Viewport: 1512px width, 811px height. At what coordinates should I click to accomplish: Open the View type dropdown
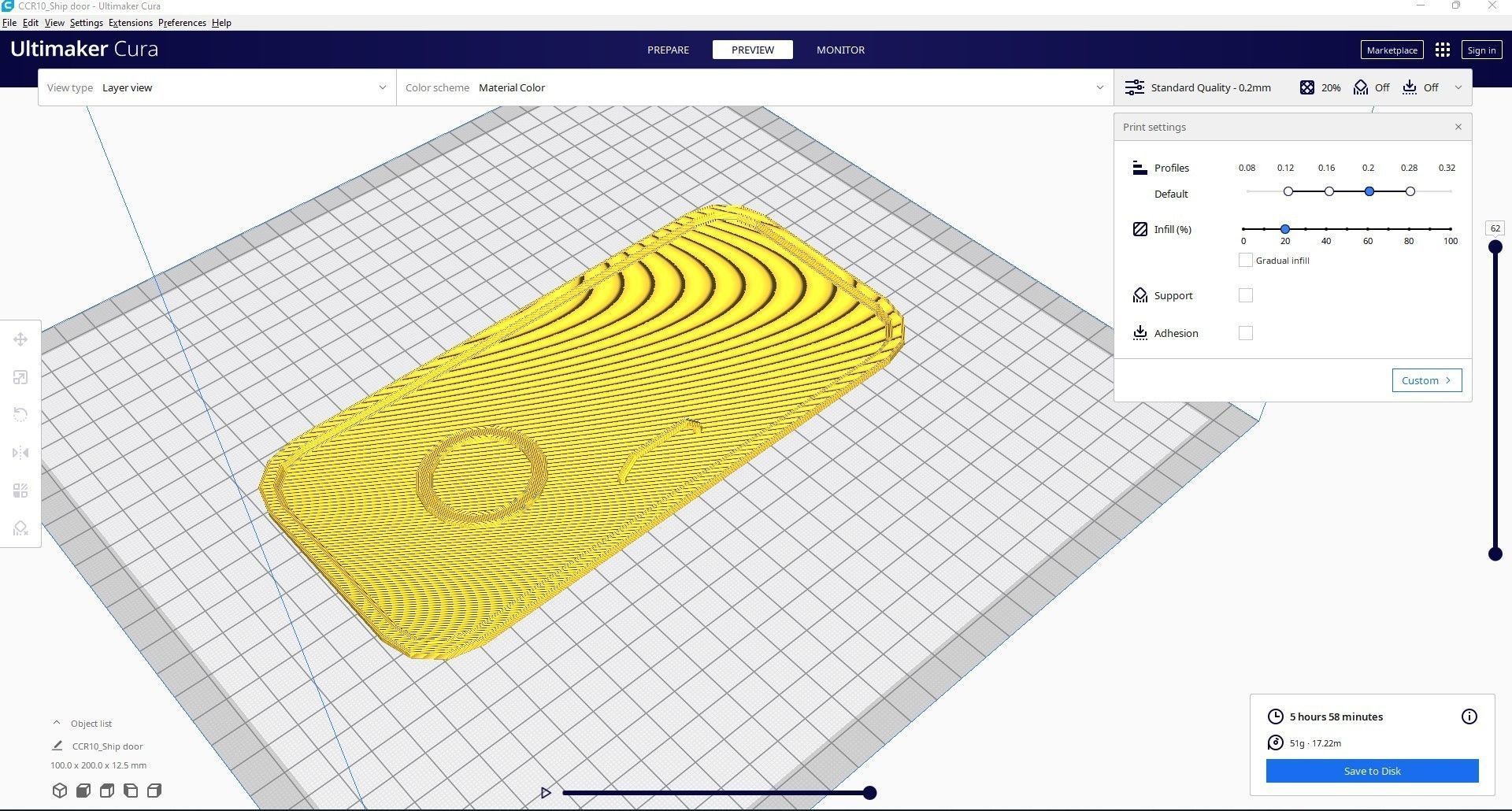217,87
